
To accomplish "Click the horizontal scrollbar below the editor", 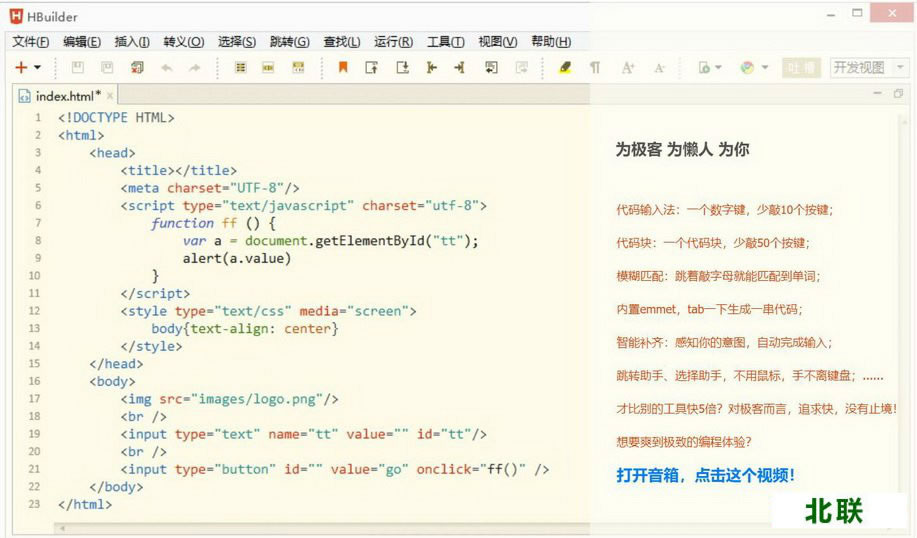I will [322, 529].
